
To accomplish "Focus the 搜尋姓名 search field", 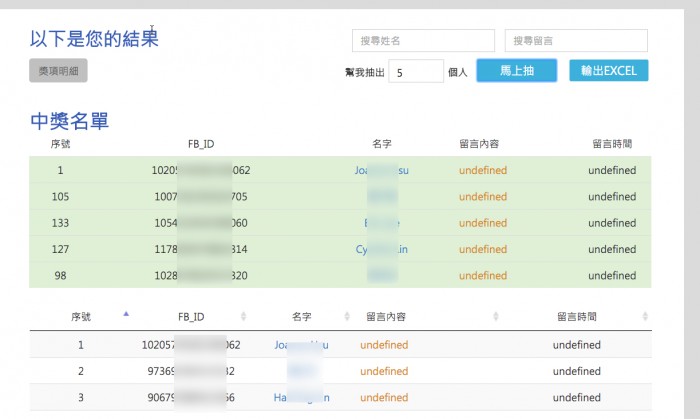I will [423, 40].
